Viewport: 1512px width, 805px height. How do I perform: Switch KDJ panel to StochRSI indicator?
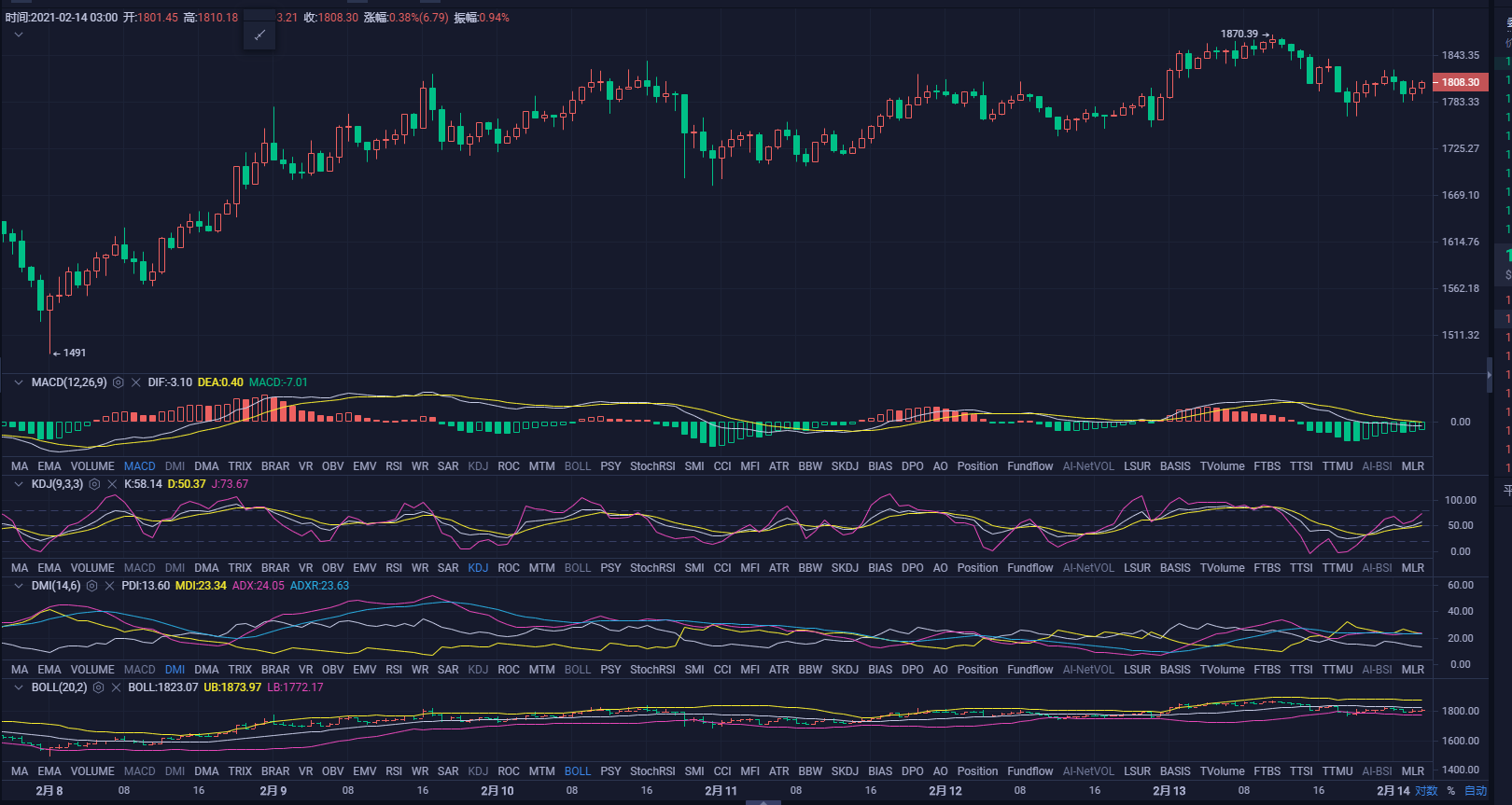[651, 568]
